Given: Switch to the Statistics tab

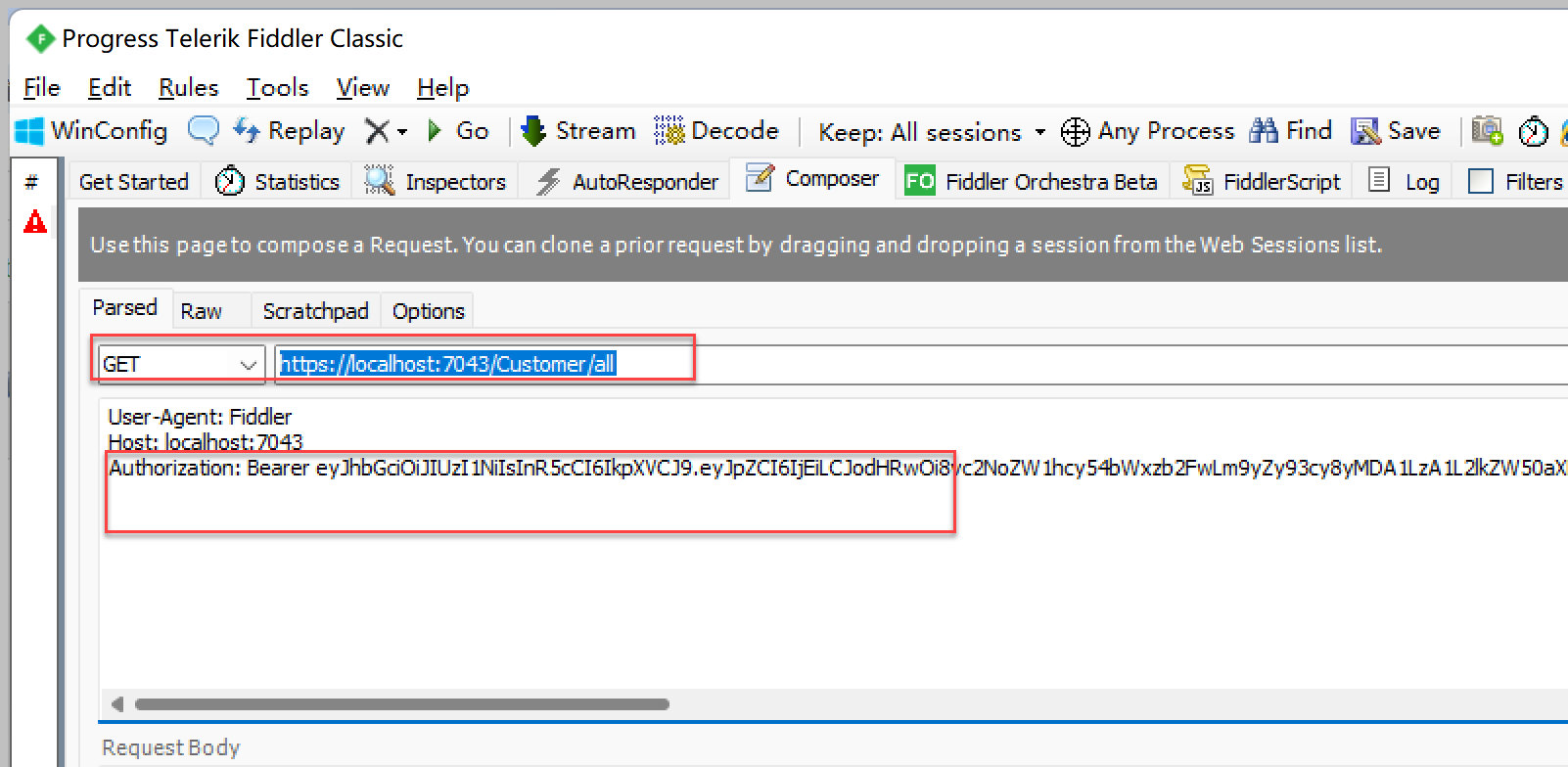Looking at the screenshot, I should click(x=277, y=182).
